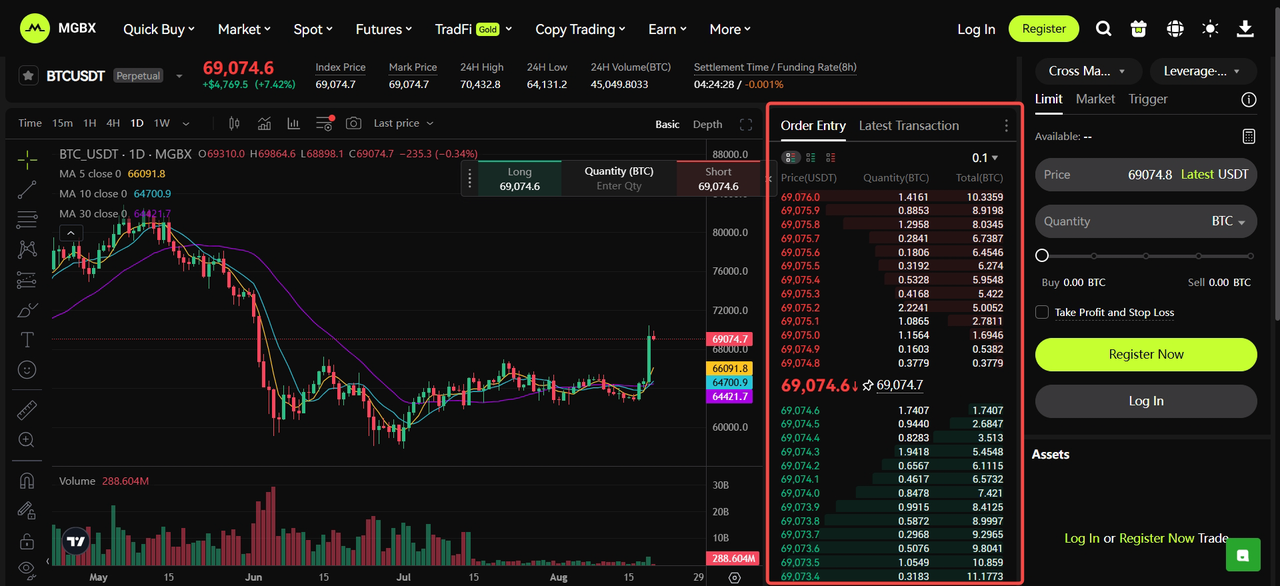This screenshot has width=1280, height=586.
Task: Click the quantity slider handle
Action: (x=1042, y=256)
